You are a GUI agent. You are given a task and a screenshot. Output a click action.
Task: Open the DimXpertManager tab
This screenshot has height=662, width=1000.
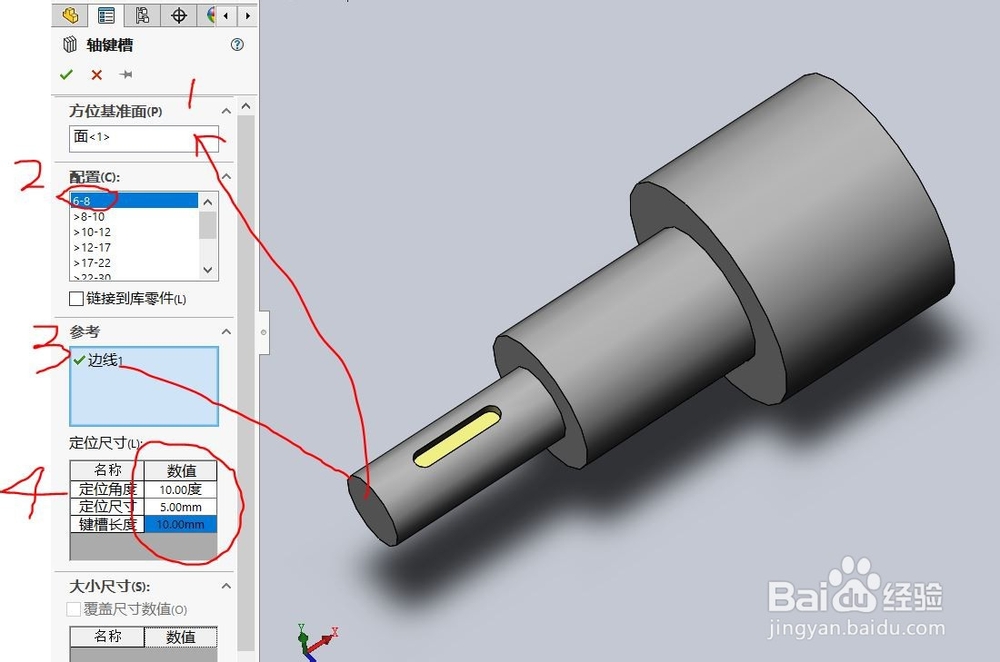point(179,15)
